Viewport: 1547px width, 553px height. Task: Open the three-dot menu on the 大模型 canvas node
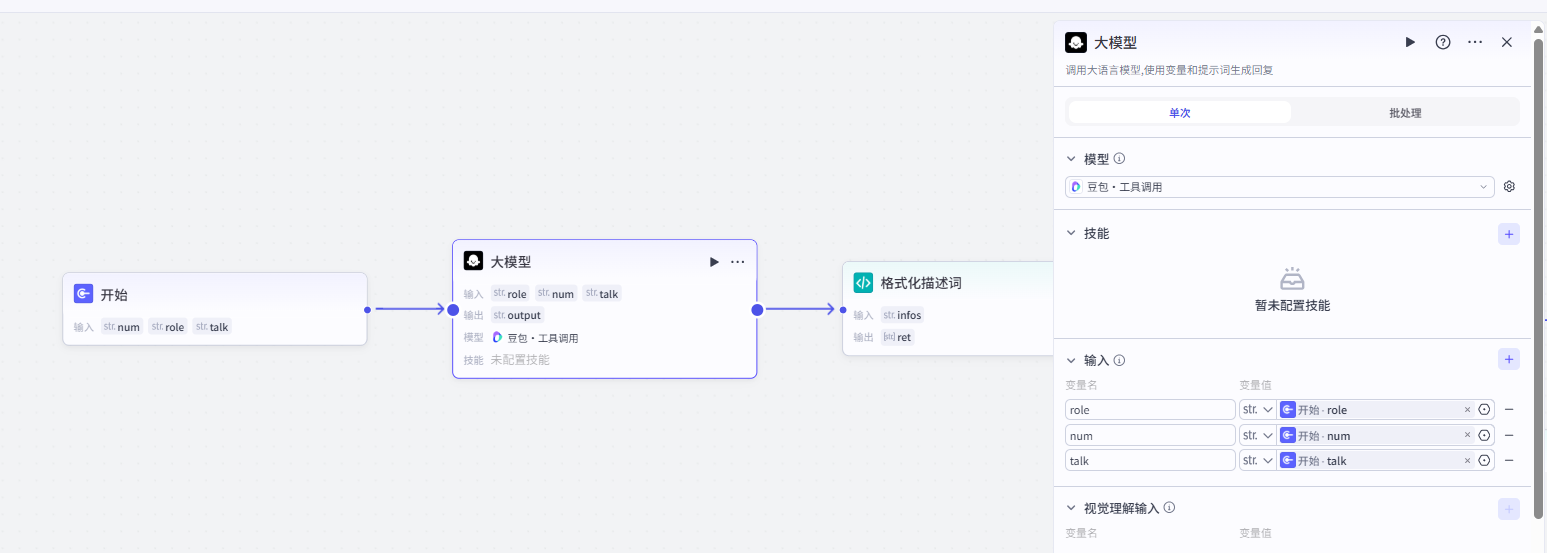(738, 262)
